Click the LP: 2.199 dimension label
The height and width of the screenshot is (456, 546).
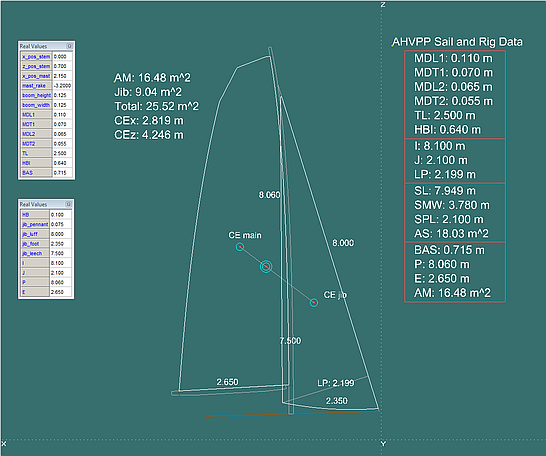pyautogui.click(x=336, y=383)
